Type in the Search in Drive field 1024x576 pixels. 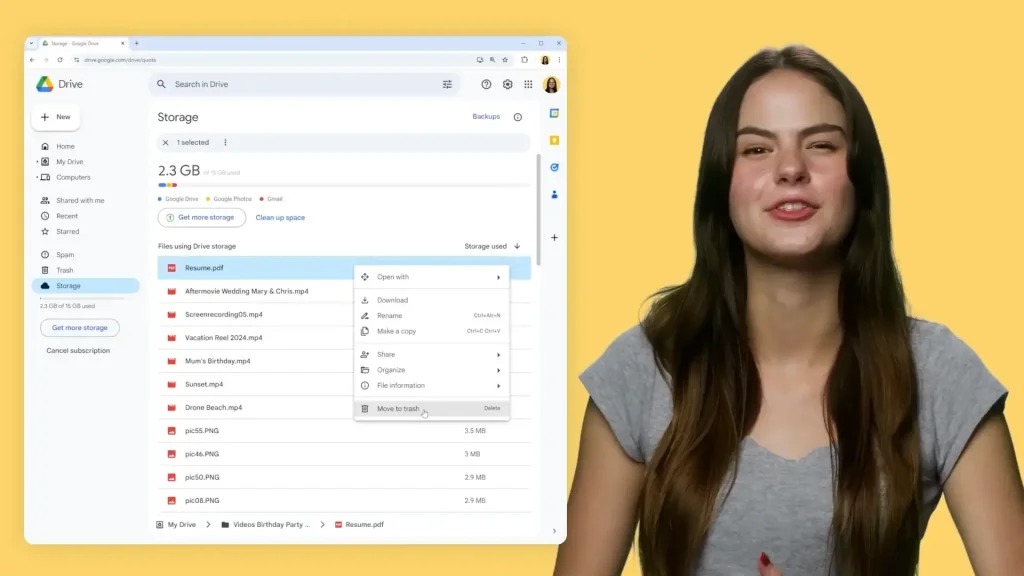point(300,85)
